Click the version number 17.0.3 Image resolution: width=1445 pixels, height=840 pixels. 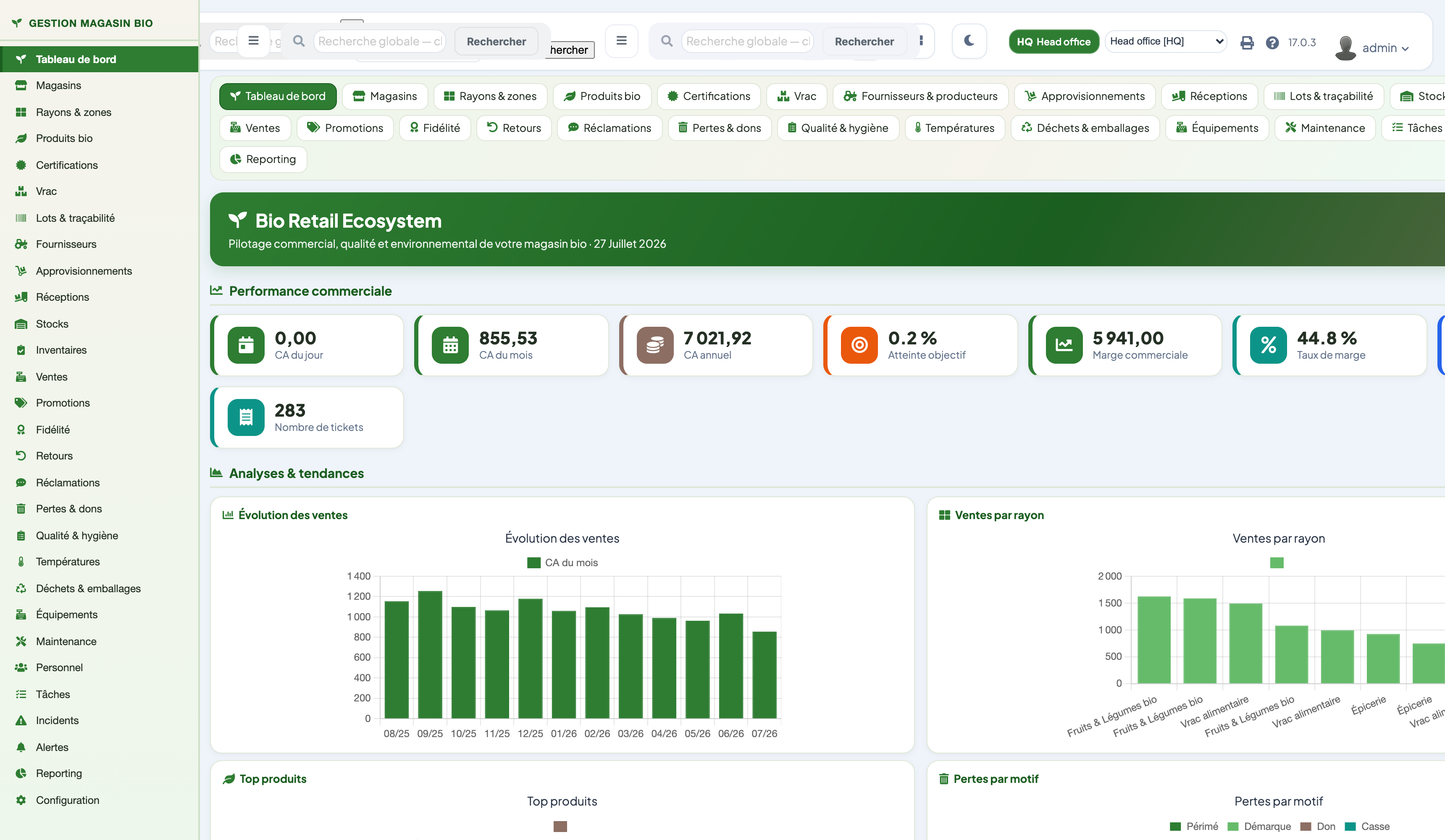(1302, 43)
